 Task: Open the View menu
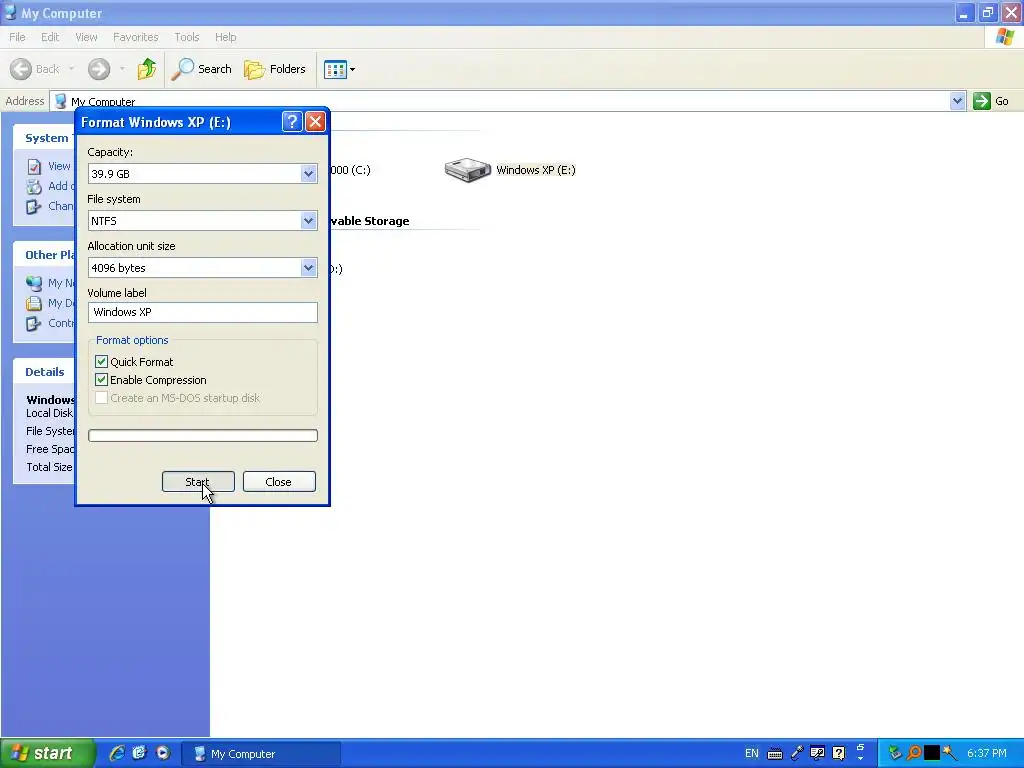click(86, 37)
